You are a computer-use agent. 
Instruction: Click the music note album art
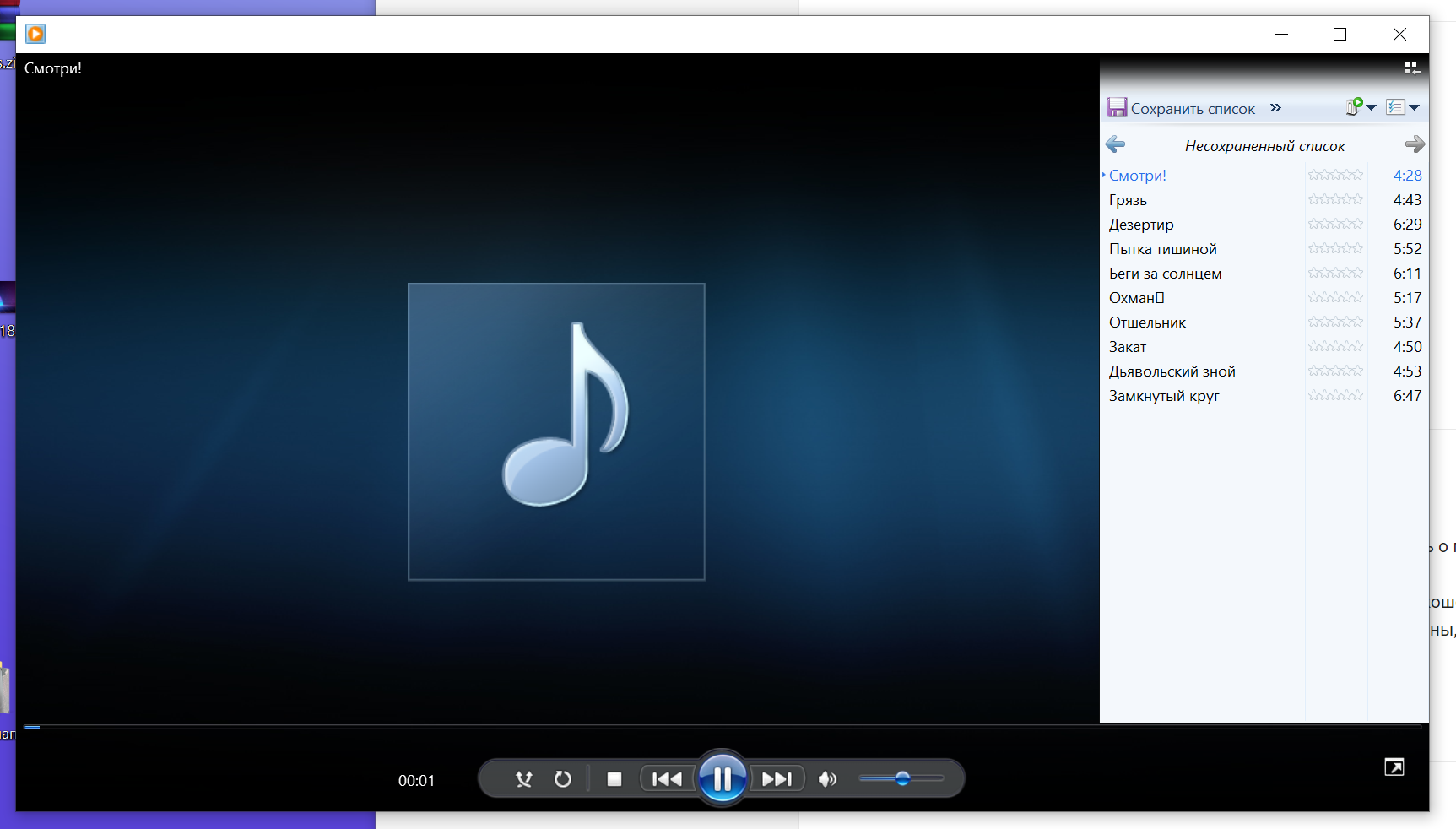(556, 431)
